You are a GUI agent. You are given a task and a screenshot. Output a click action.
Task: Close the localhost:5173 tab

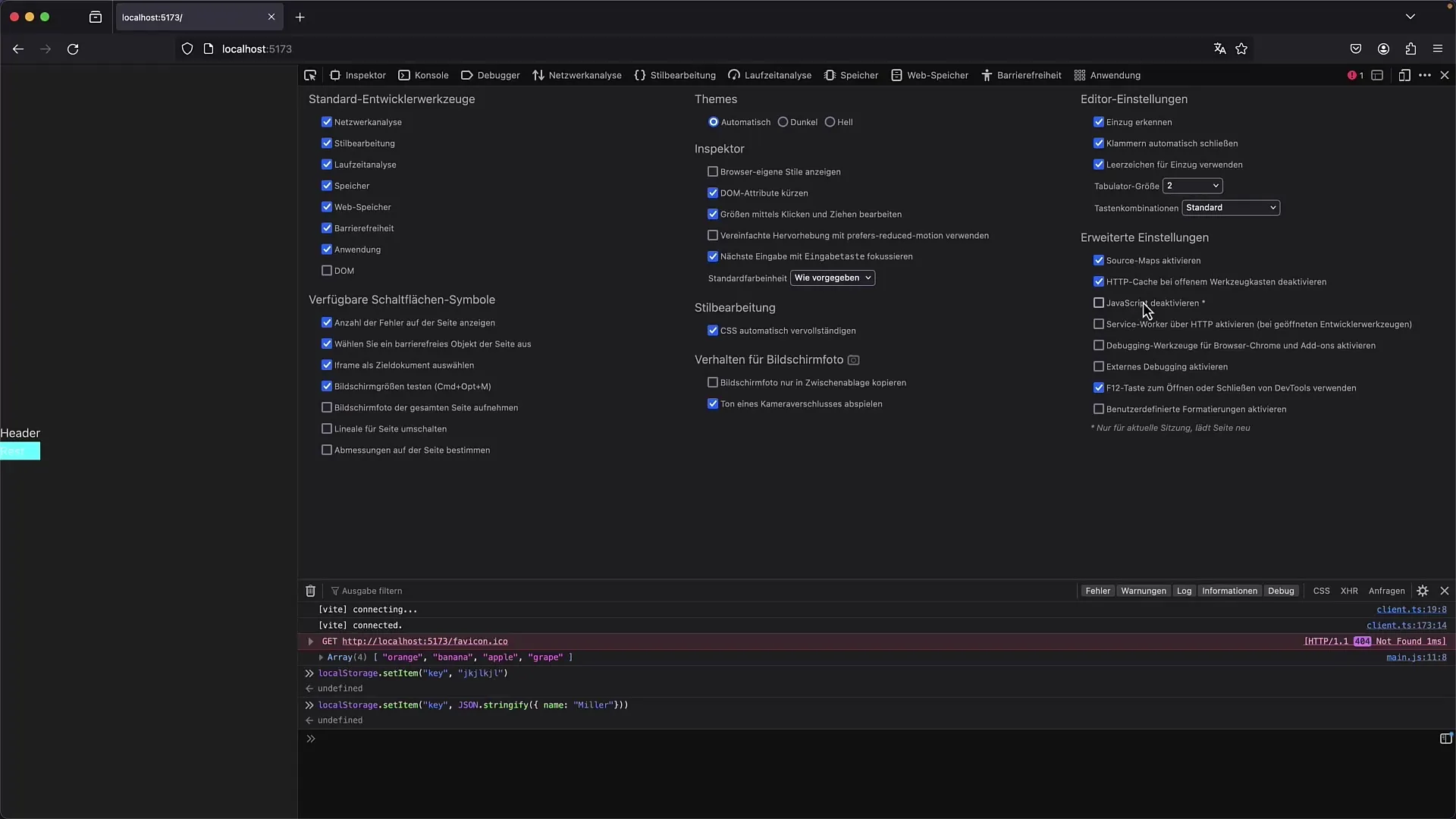click(271, 17)
